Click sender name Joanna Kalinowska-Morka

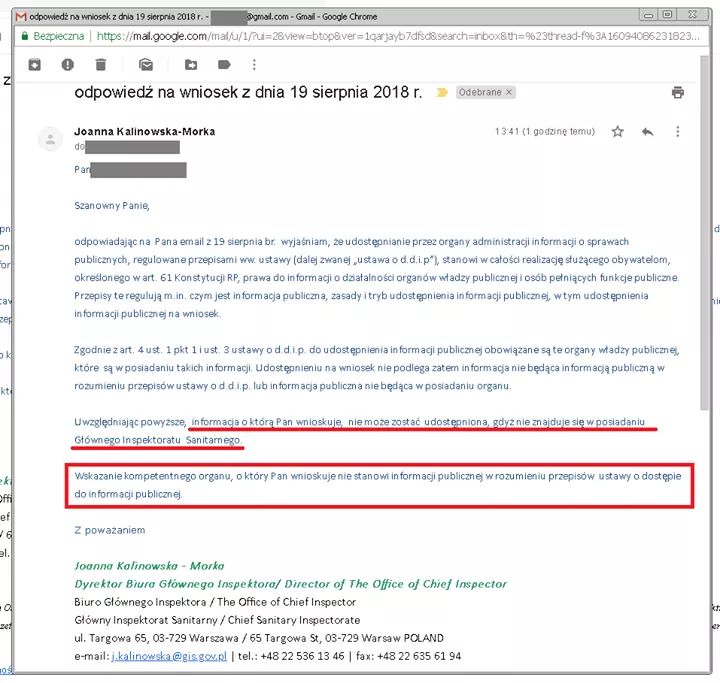pos(145,131)
